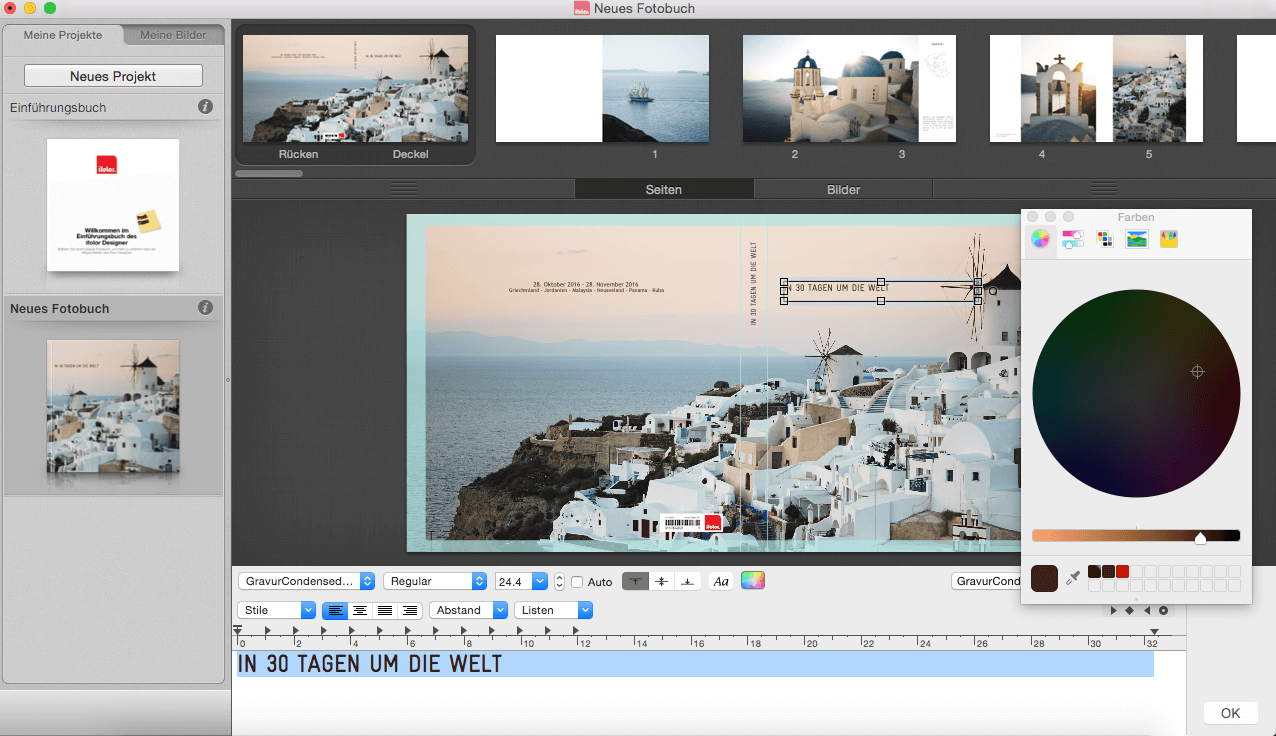Open the text color picker button
The image size is (1276, 736).
(752, 581)
